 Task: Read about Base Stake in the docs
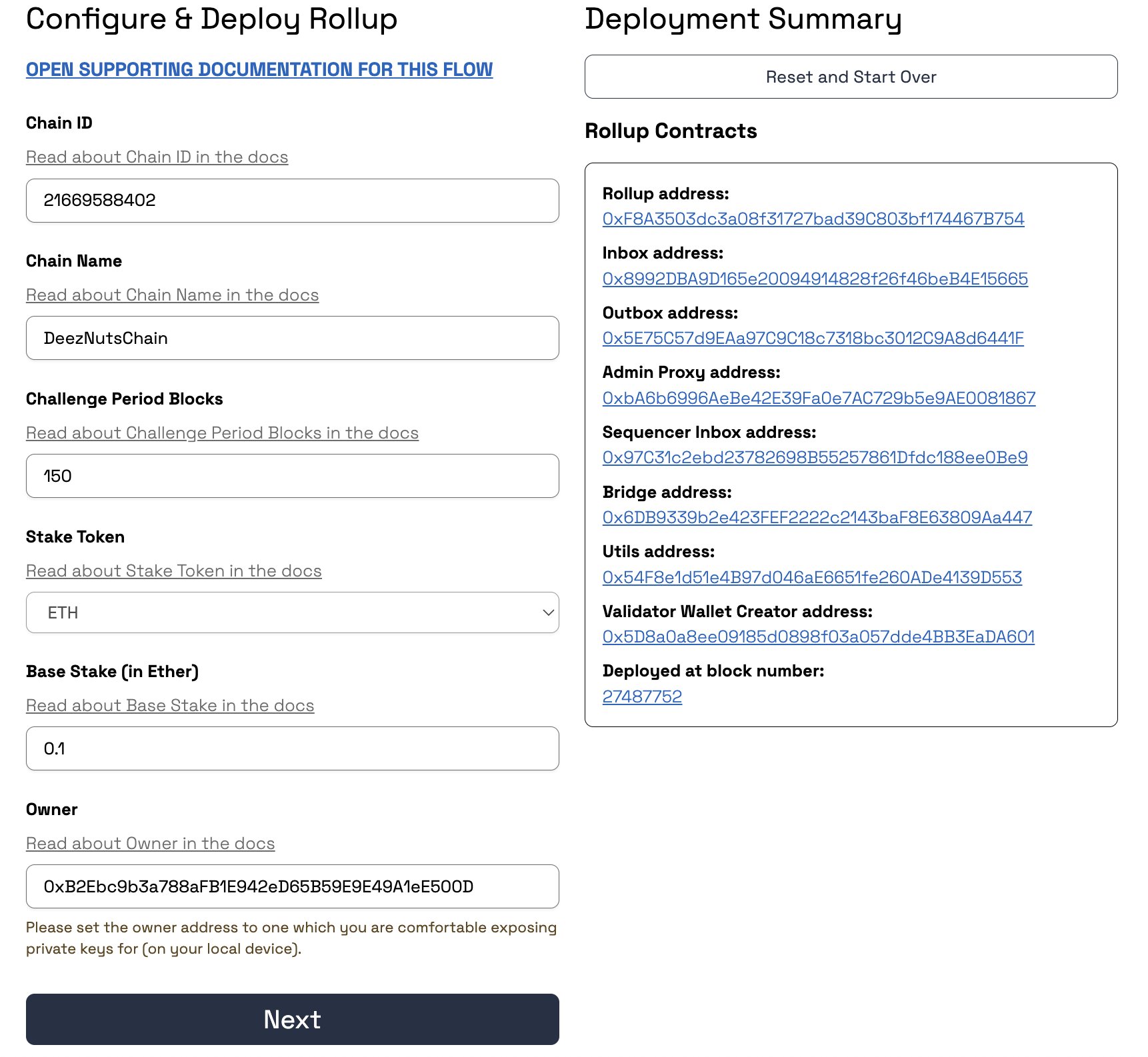pyautogui.click(x=169, y=705)
